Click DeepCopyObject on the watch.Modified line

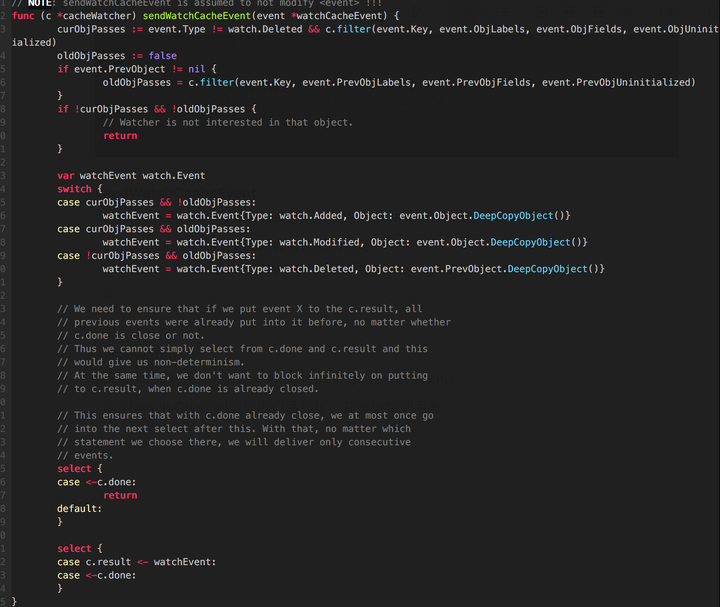530,242
